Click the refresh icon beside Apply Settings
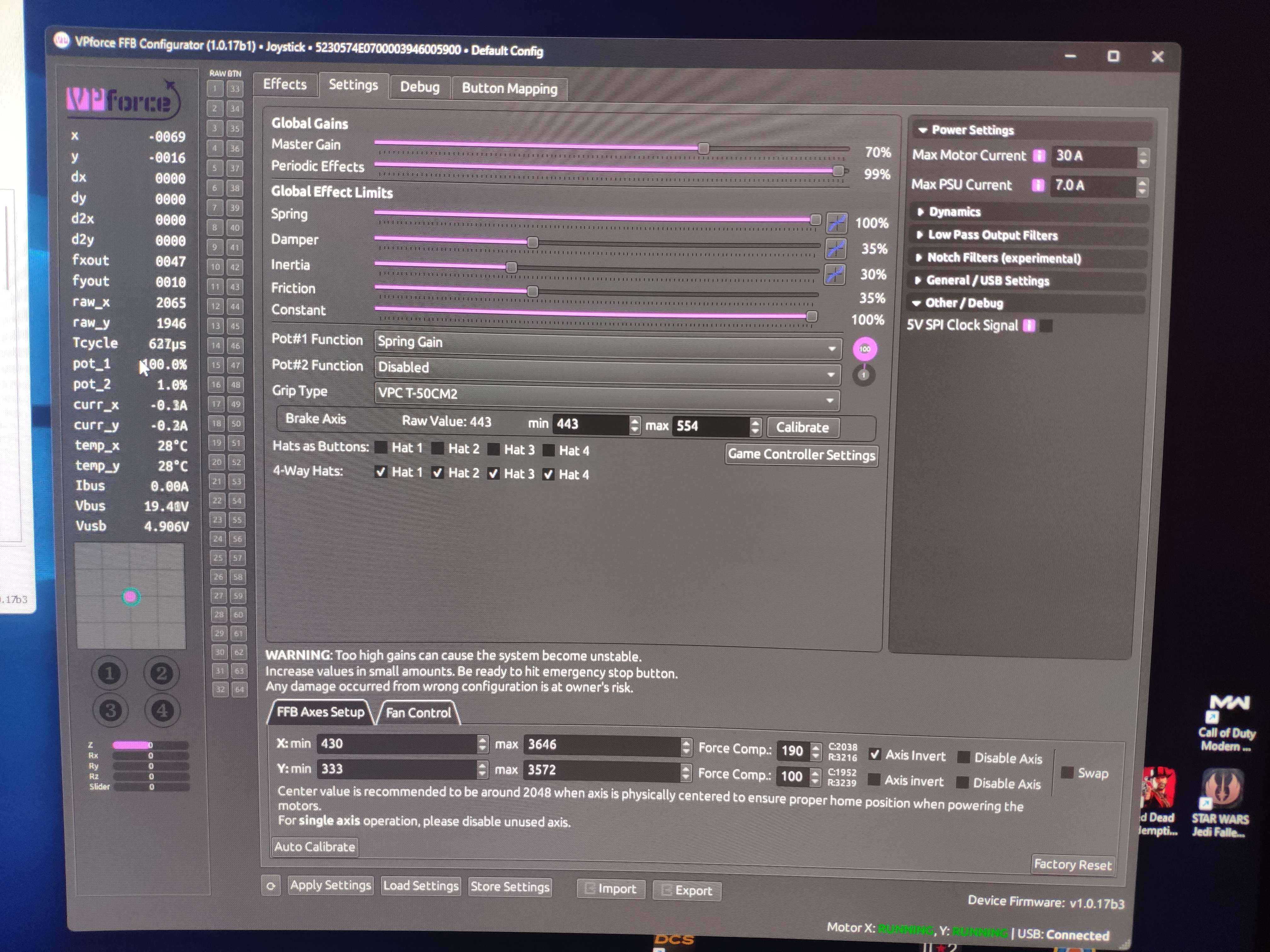Screen dimensions: 1270x952 [x=271, y=886]
